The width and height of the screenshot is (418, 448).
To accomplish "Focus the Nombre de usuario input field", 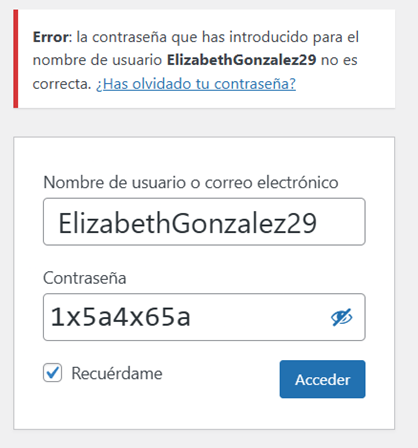I will (x=204, y=222).
